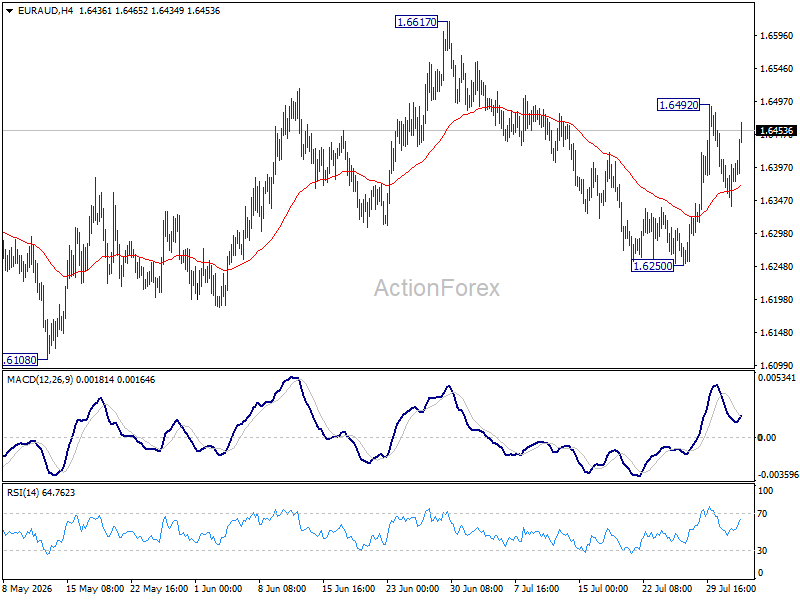Screen dimensions: 800x600
Task: Click the 1.62500 low price label
Action: (652, 266)
